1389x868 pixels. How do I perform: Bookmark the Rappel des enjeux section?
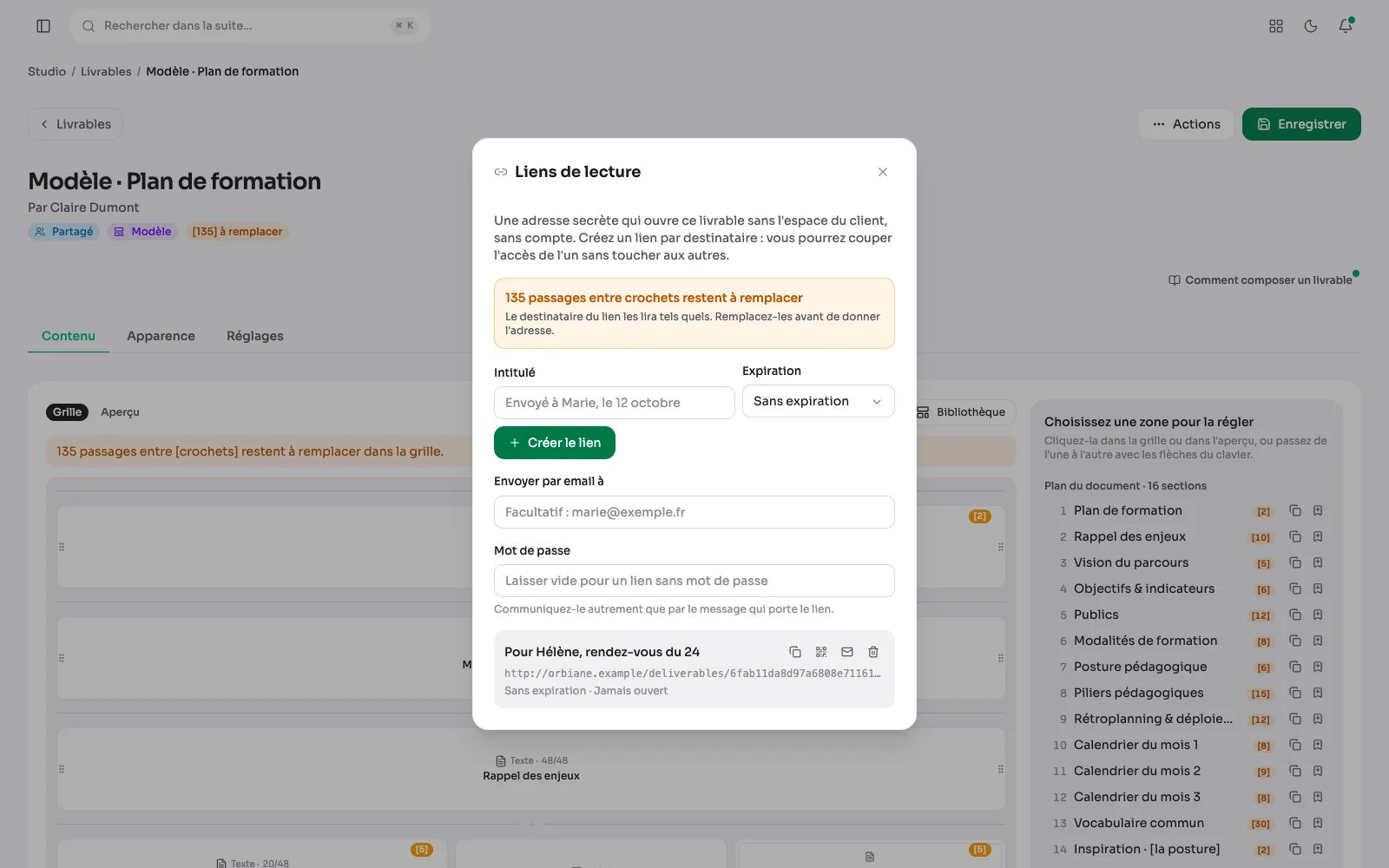tap(1318, 536)
